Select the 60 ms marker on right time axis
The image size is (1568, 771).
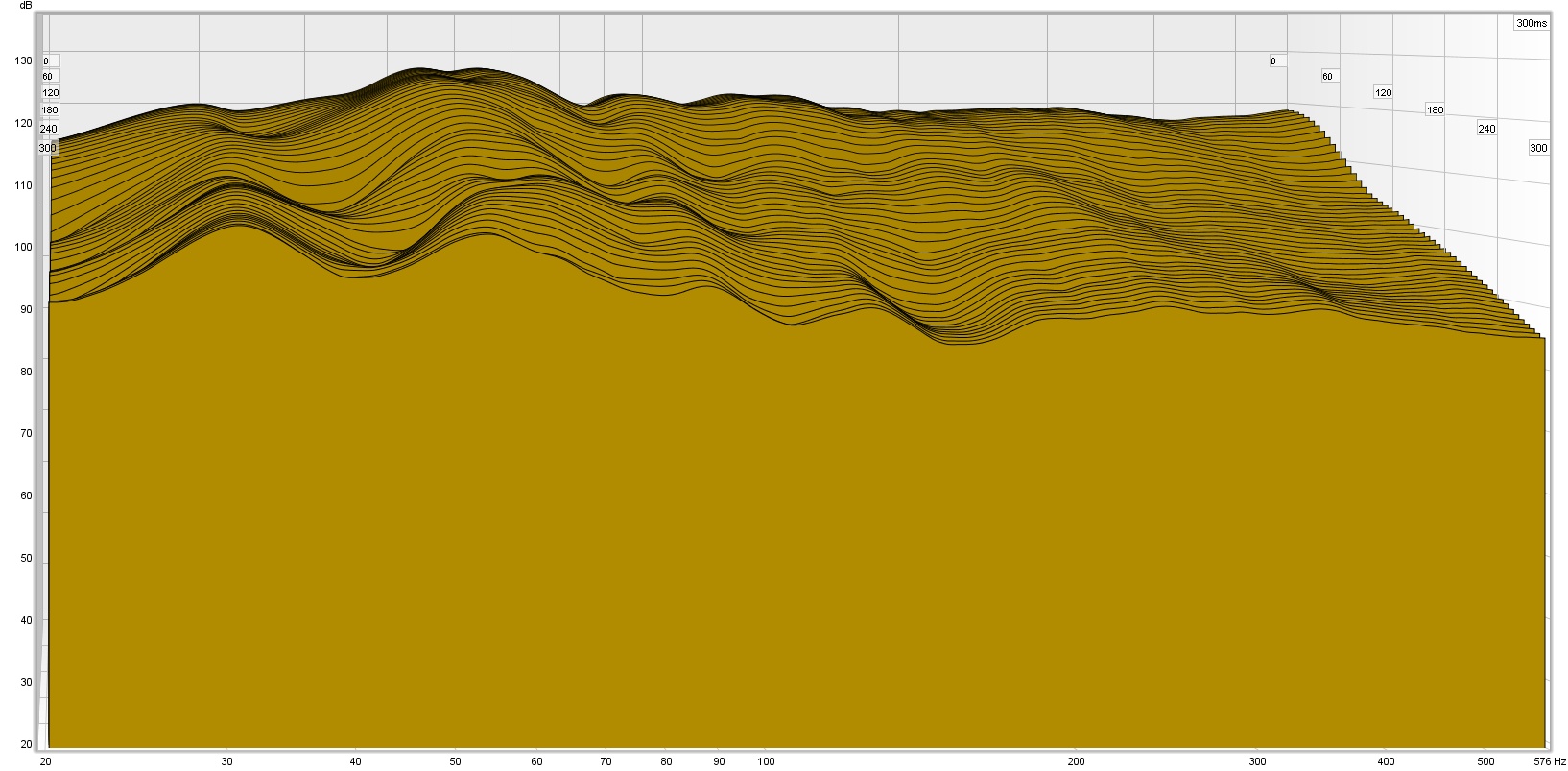[x=1327, y=77]
